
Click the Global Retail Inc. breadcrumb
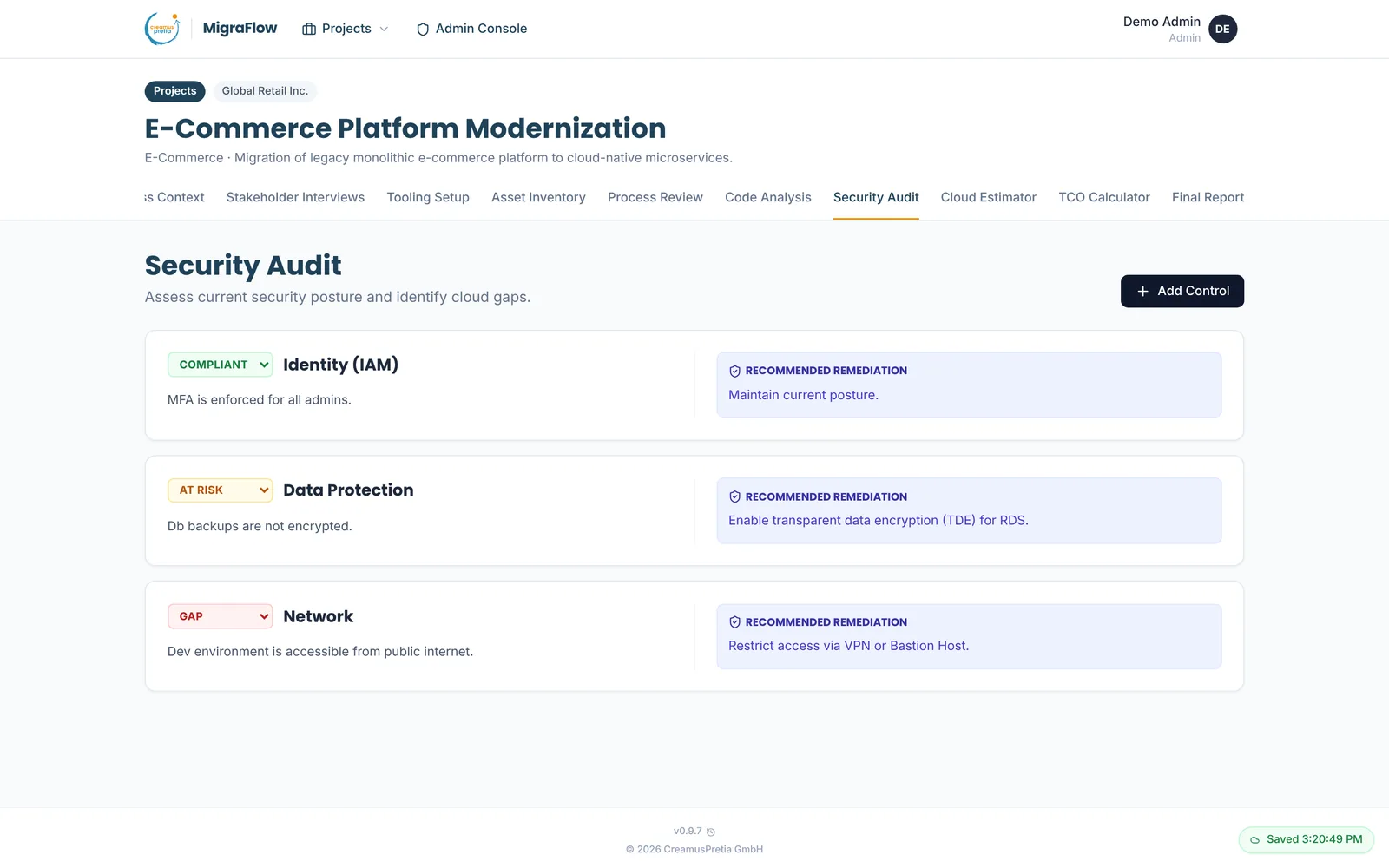(x=265, y=91)
